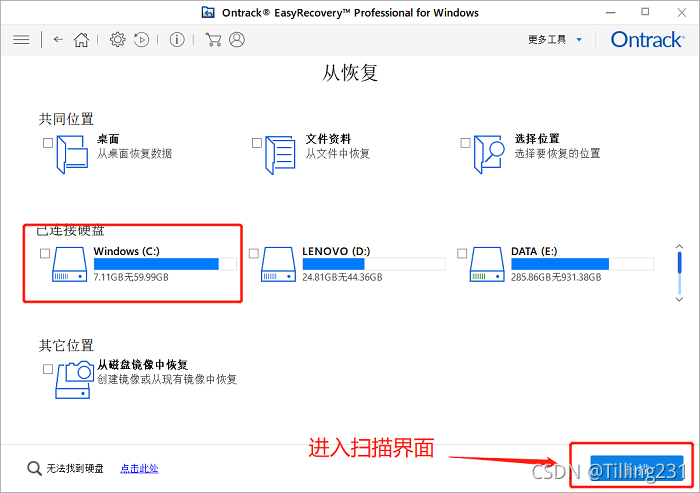This screenshot has height=493, width=700.
Task: Check the 选择位置 checkbox
Action: 465,143
